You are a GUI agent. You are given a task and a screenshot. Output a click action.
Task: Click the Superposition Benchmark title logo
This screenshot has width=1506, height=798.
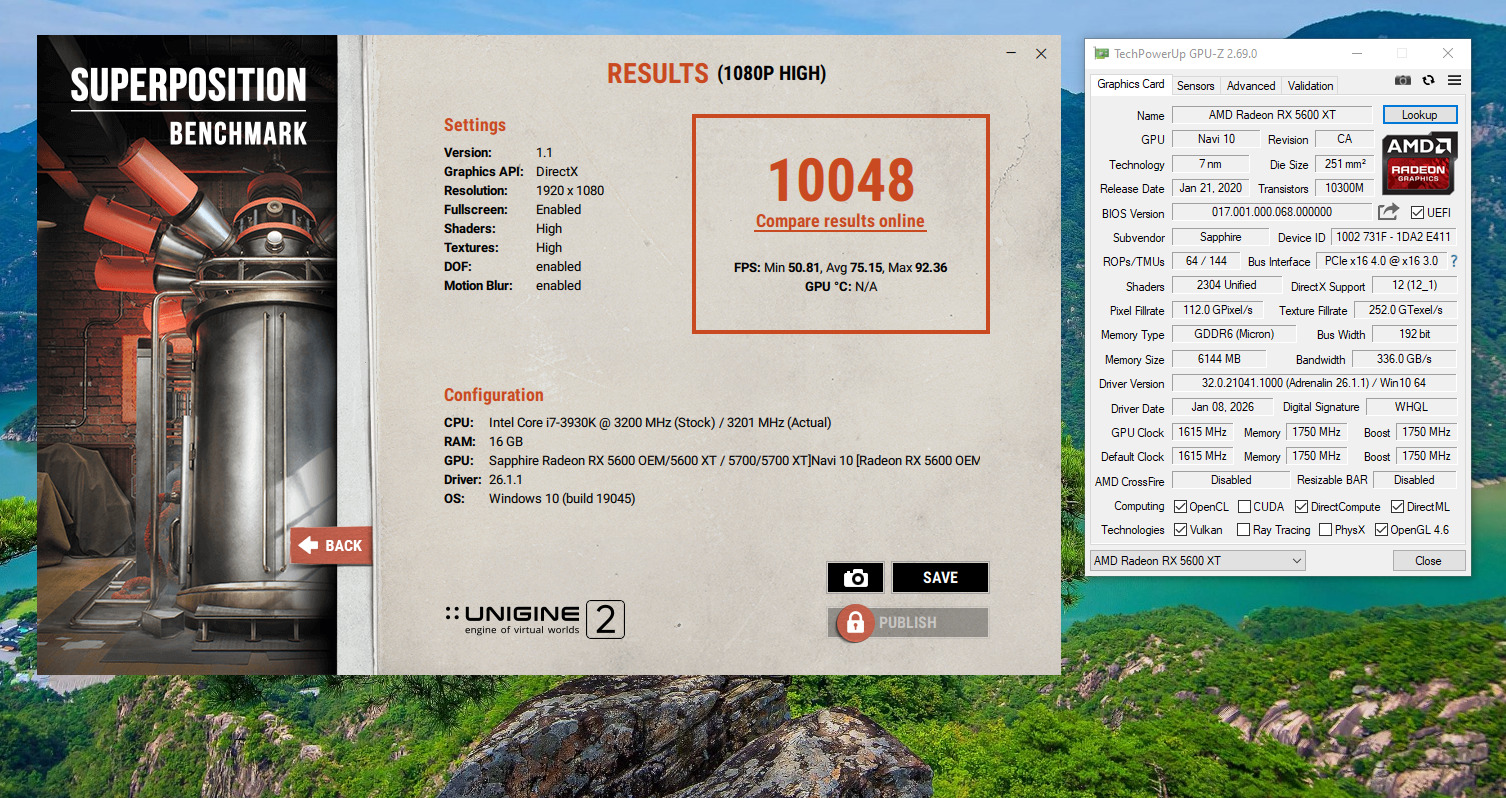[x=188, y=107]
